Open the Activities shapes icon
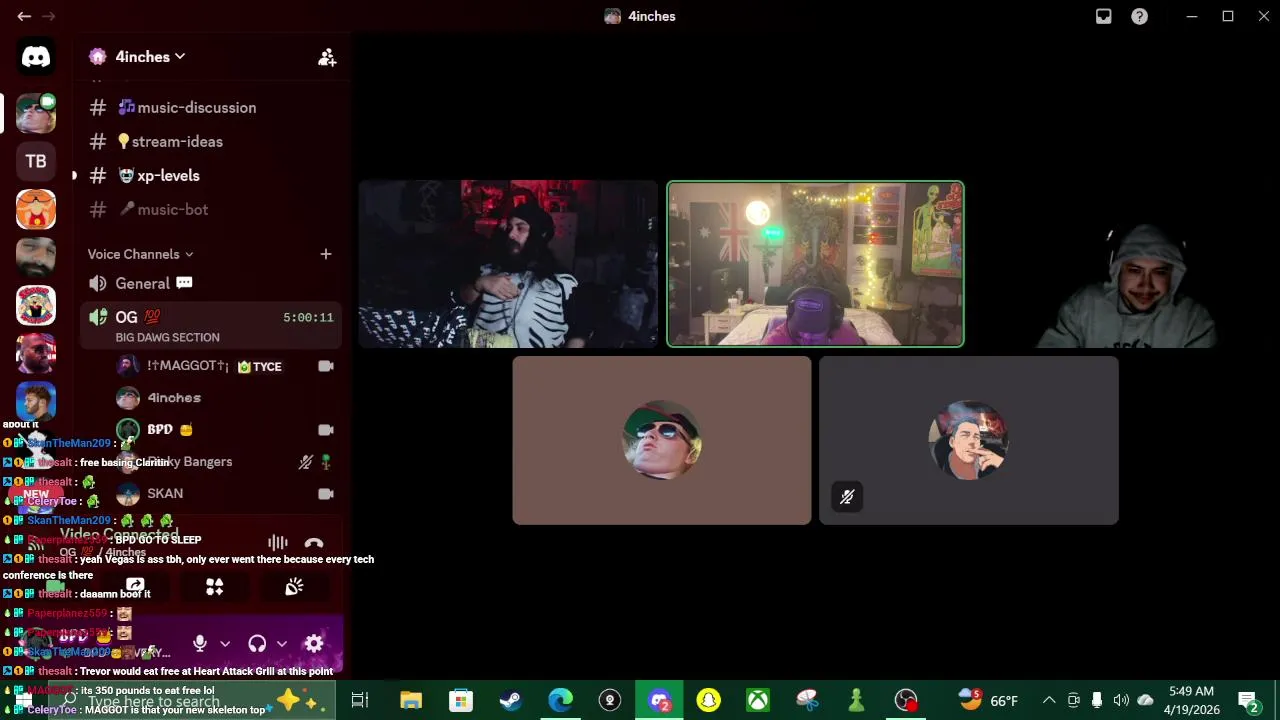 click(x=214, y=587)
